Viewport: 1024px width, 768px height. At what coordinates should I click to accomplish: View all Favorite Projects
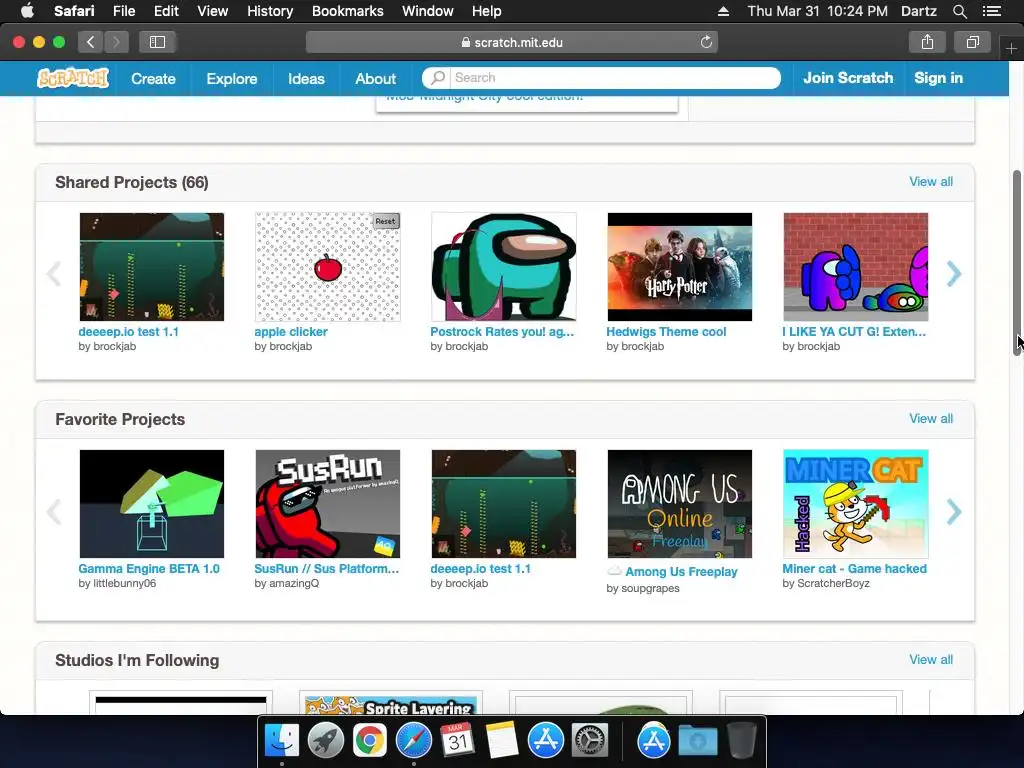931,419
